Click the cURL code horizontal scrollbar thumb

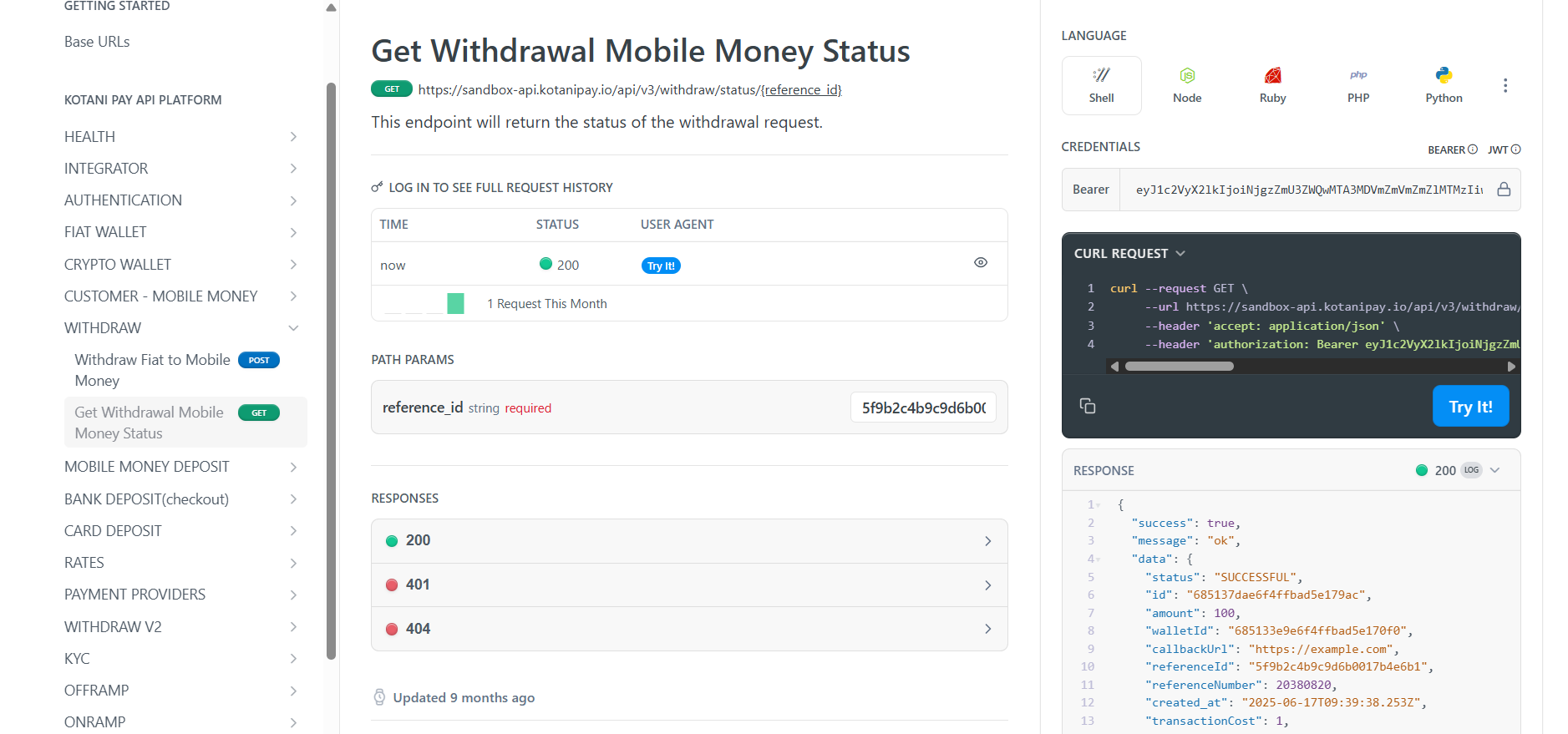tap(1179, 367)
